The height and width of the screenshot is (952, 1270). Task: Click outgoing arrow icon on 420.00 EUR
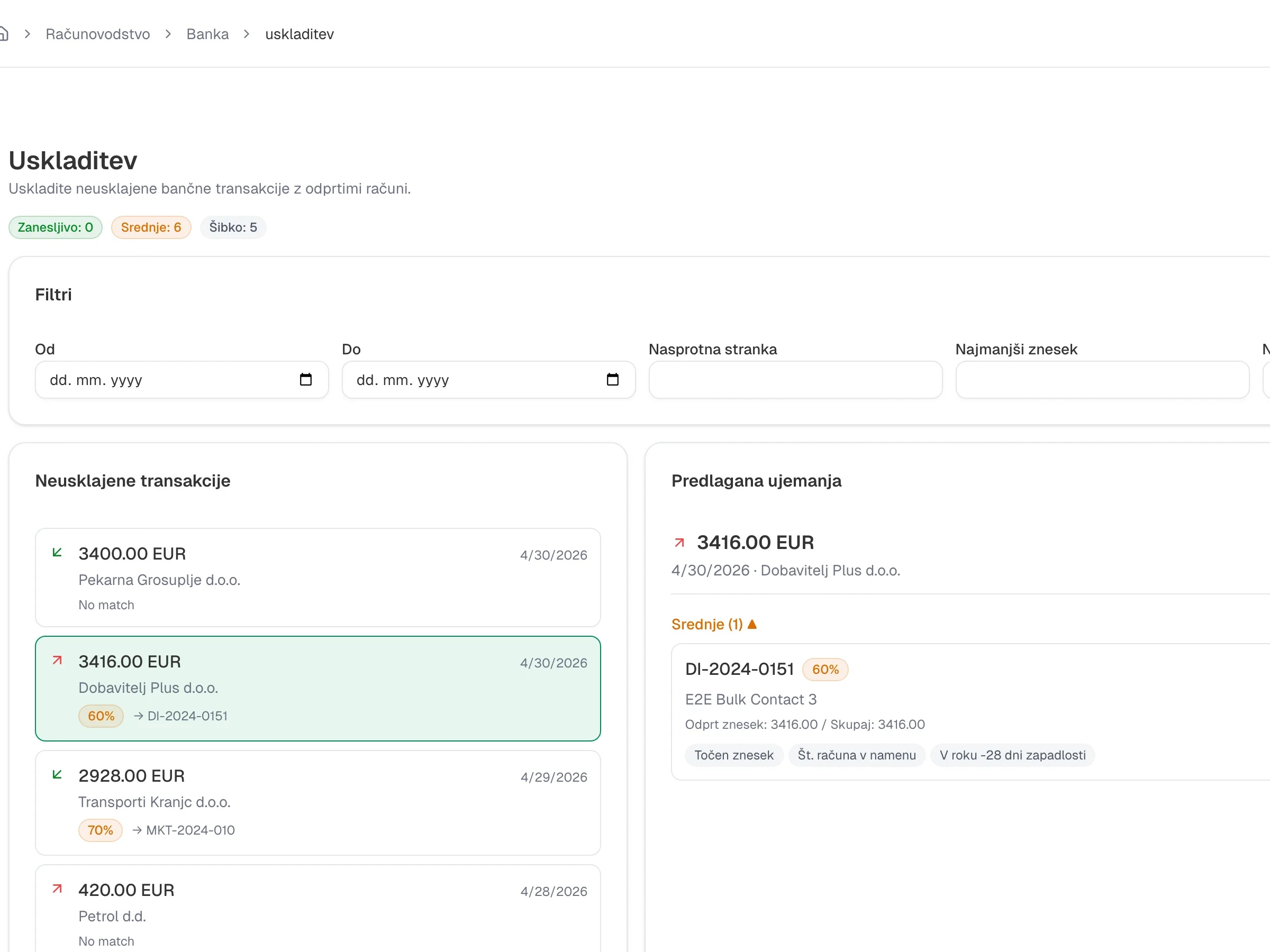point(57,889)
